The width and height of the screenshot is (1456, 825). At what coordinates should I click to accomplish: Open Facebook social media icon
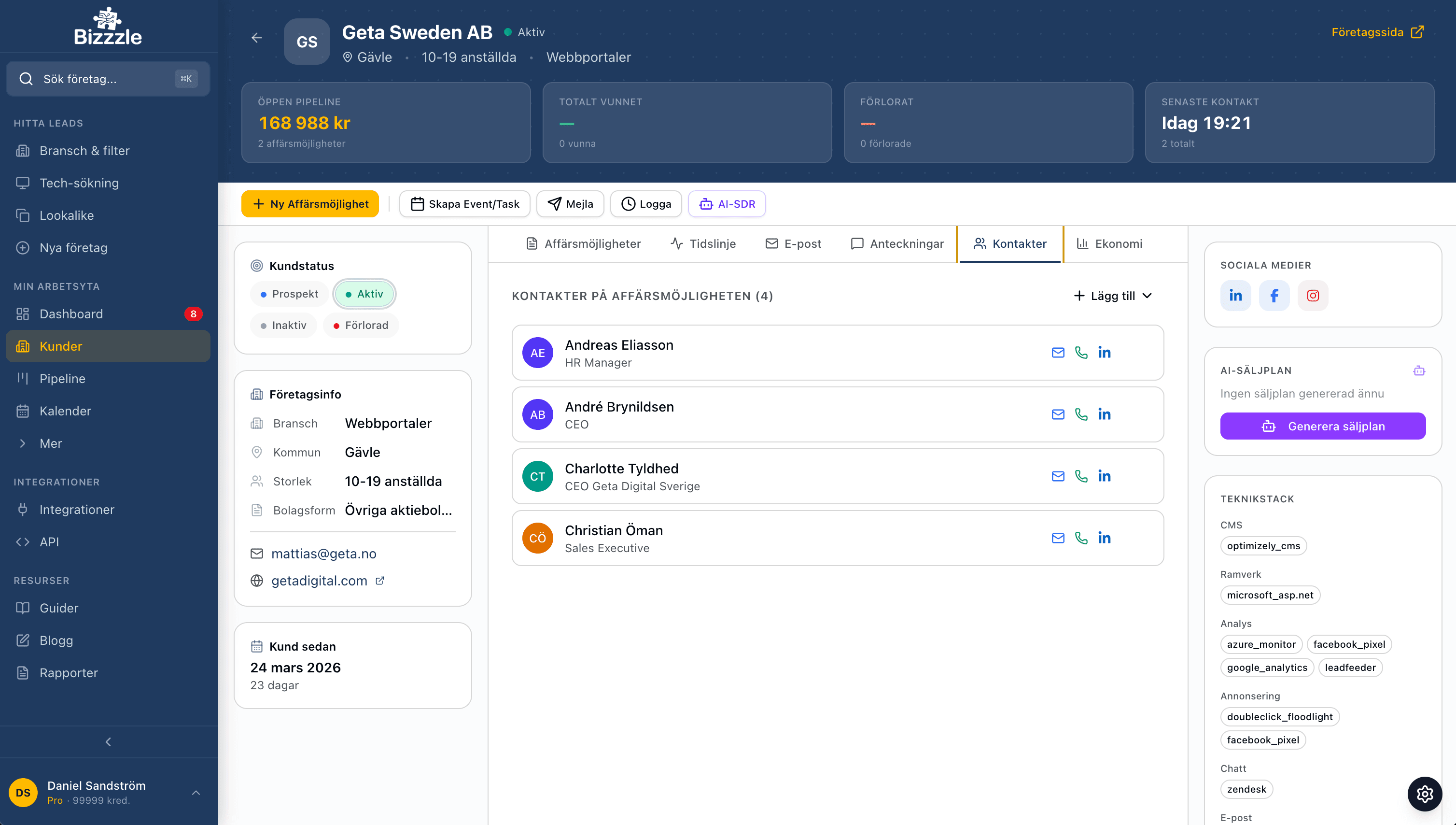coord(1274,295)
